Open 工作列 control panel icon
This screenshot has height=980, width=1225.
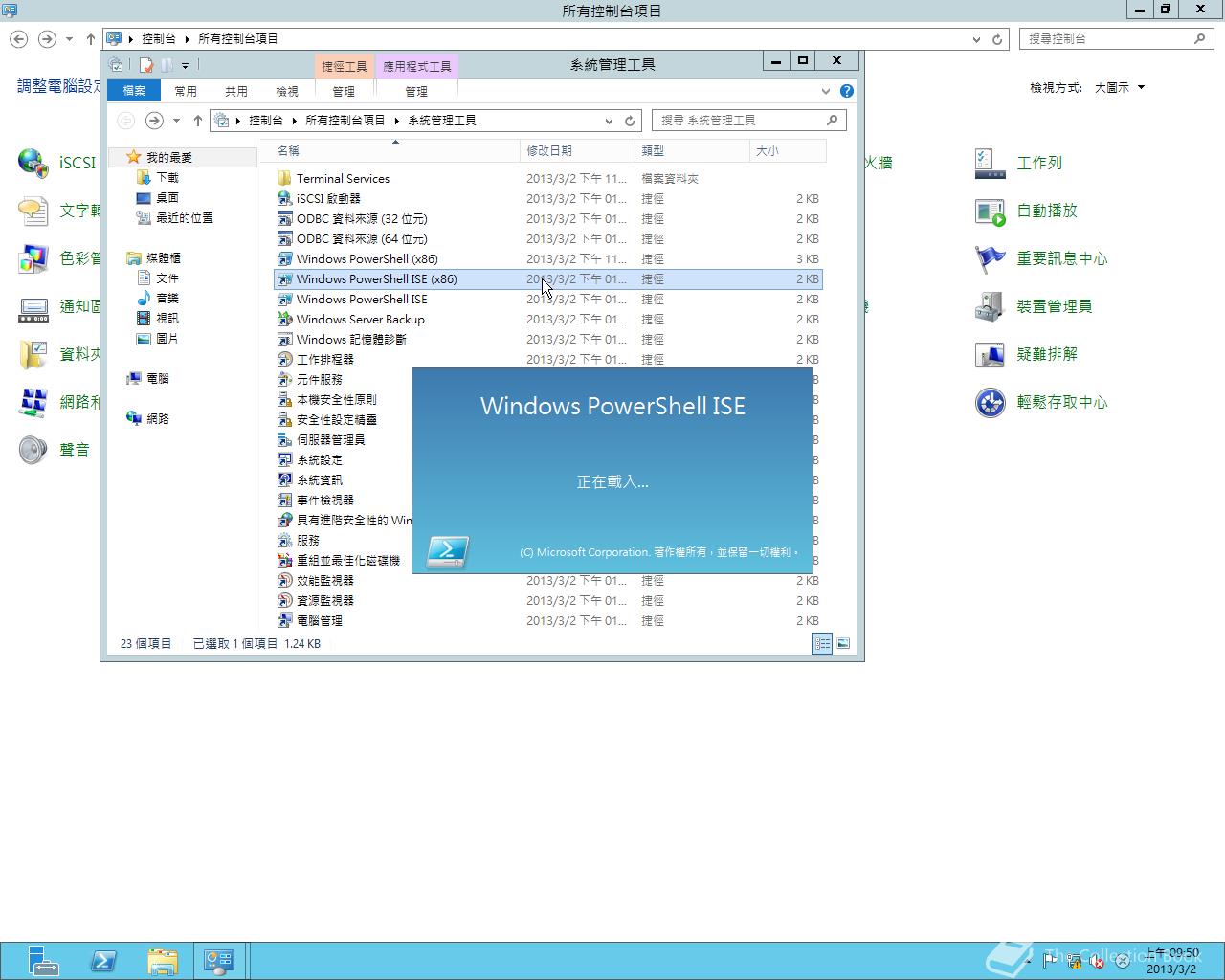tap(990, 163)
